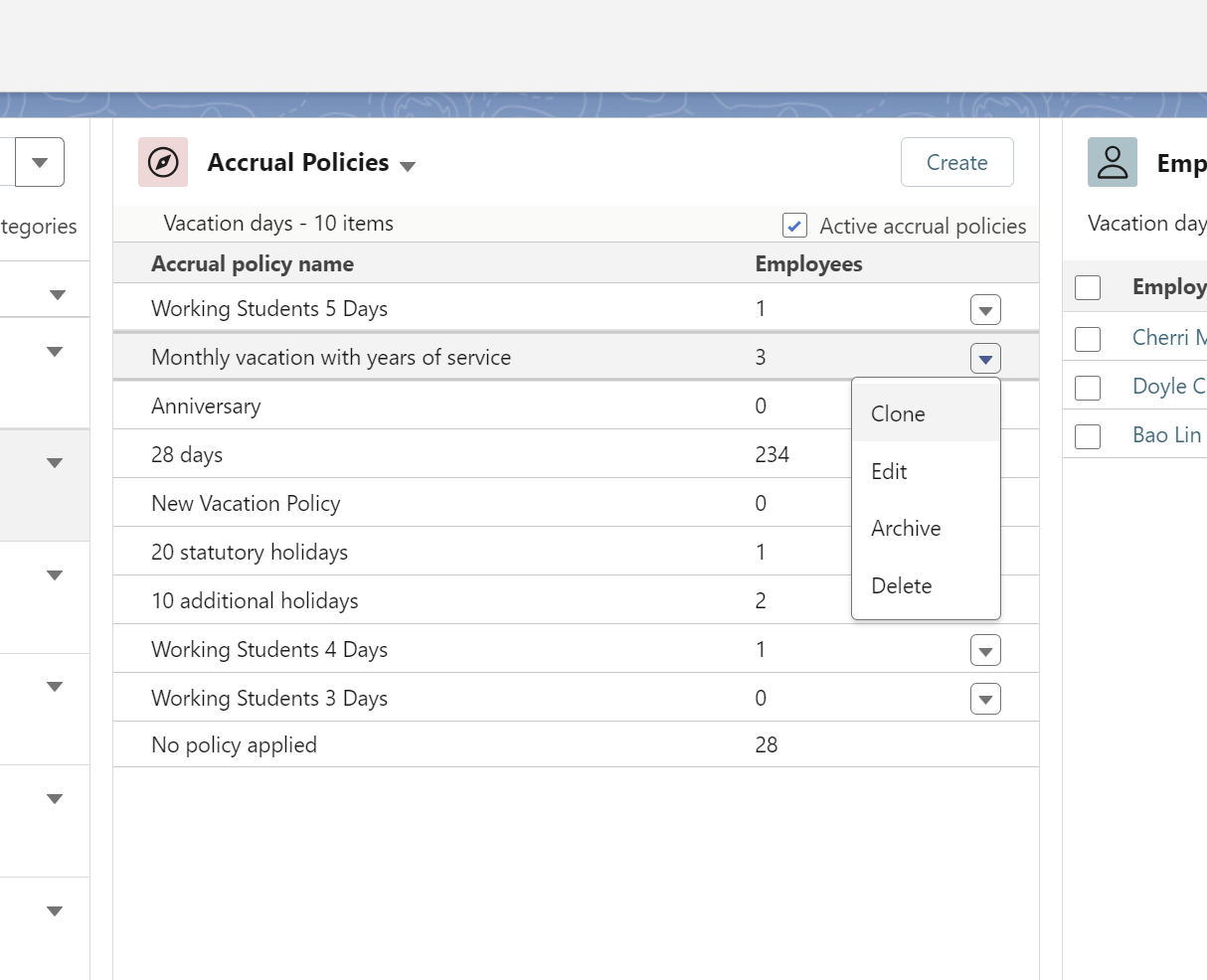Viewport: 1207px width, 980px height.
Task: Click Edit in the policy menu
Action: [889, 471]
